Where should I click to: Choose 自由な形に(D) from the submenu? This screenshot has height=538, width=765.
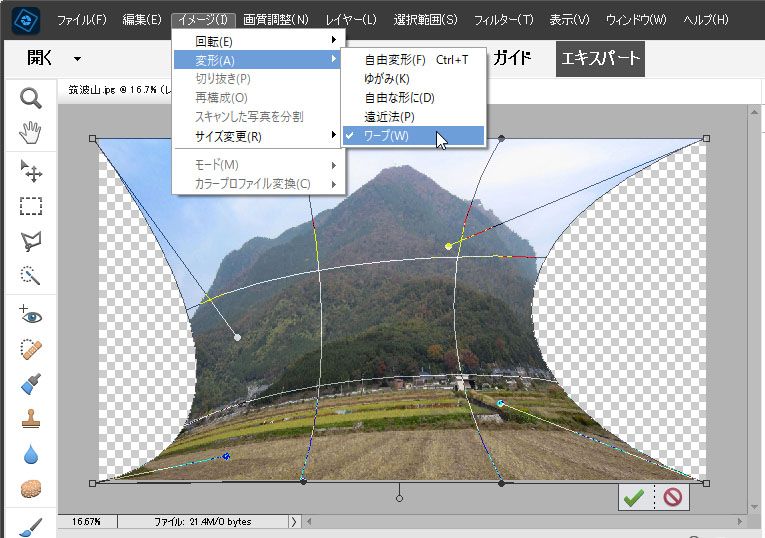coord(413,98)
